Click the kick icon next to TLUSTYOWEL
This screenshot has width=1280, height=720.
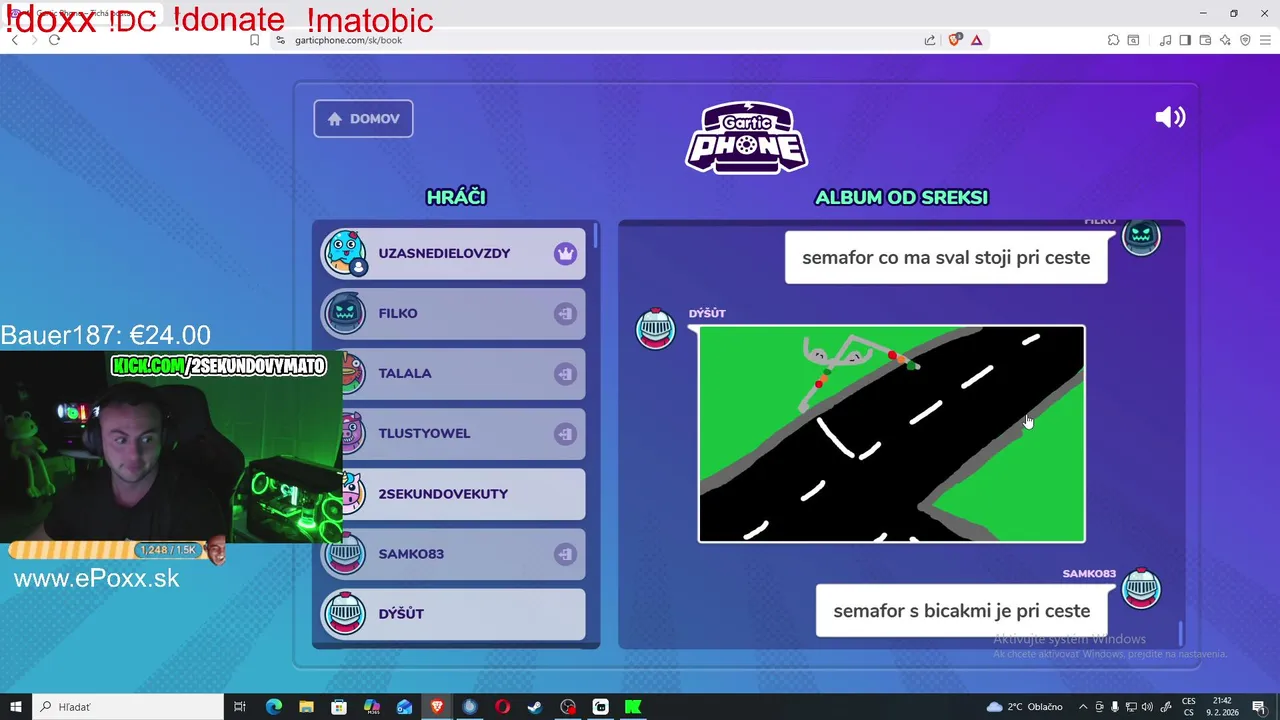point(565,434)
